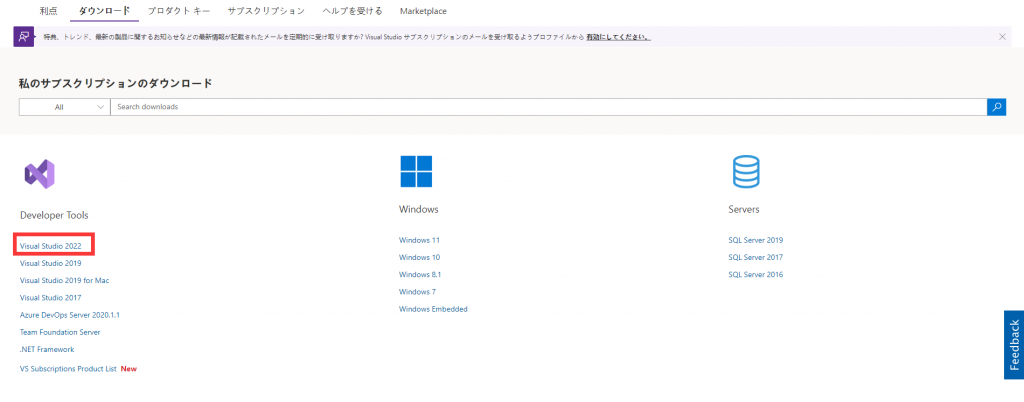Click the Search downloads input field
This screenshot has height=402, width=1024.
pyautogui.click(x=547, y=107)
